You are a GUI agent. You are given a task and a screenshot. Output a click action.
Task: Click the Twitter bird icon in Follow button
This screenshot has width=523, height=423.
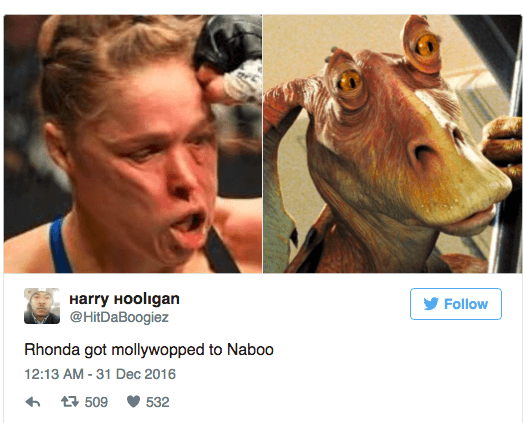click(431, 304)
